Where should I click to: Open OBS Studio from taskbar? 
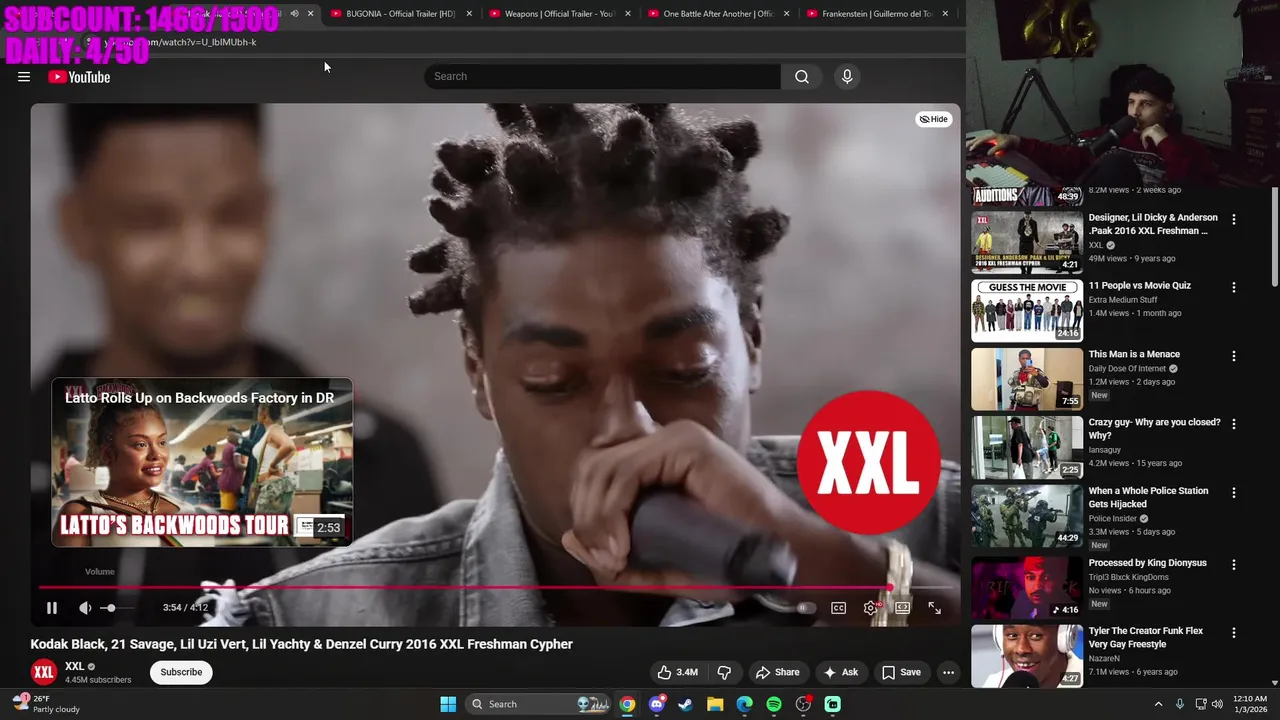pos(803,704)
